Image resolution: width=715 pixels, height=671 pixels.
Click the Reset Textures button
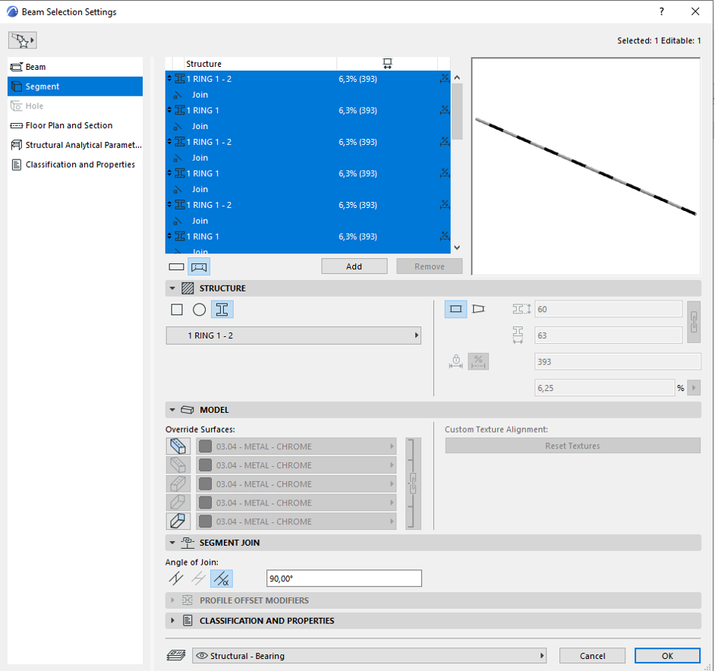pyautogui.click(x=573, y=446)
